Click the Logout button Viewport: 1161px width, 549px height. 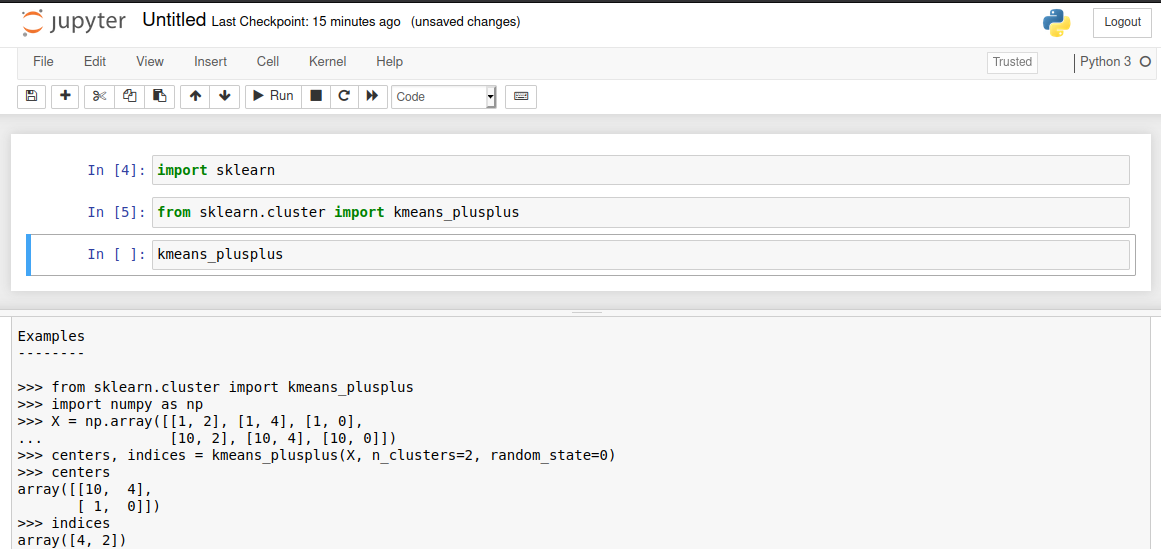pos(1122,22)
